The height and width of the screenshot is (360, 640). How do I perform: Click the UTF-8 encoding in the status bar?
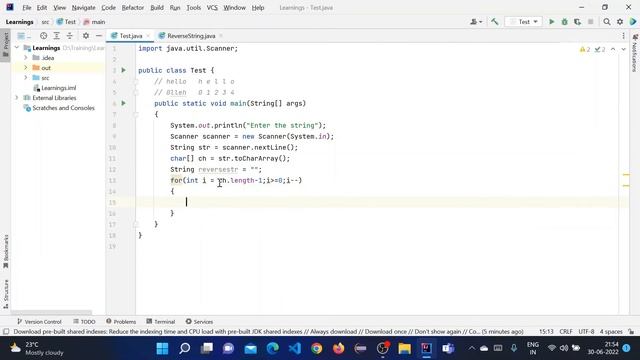[586, 331]
